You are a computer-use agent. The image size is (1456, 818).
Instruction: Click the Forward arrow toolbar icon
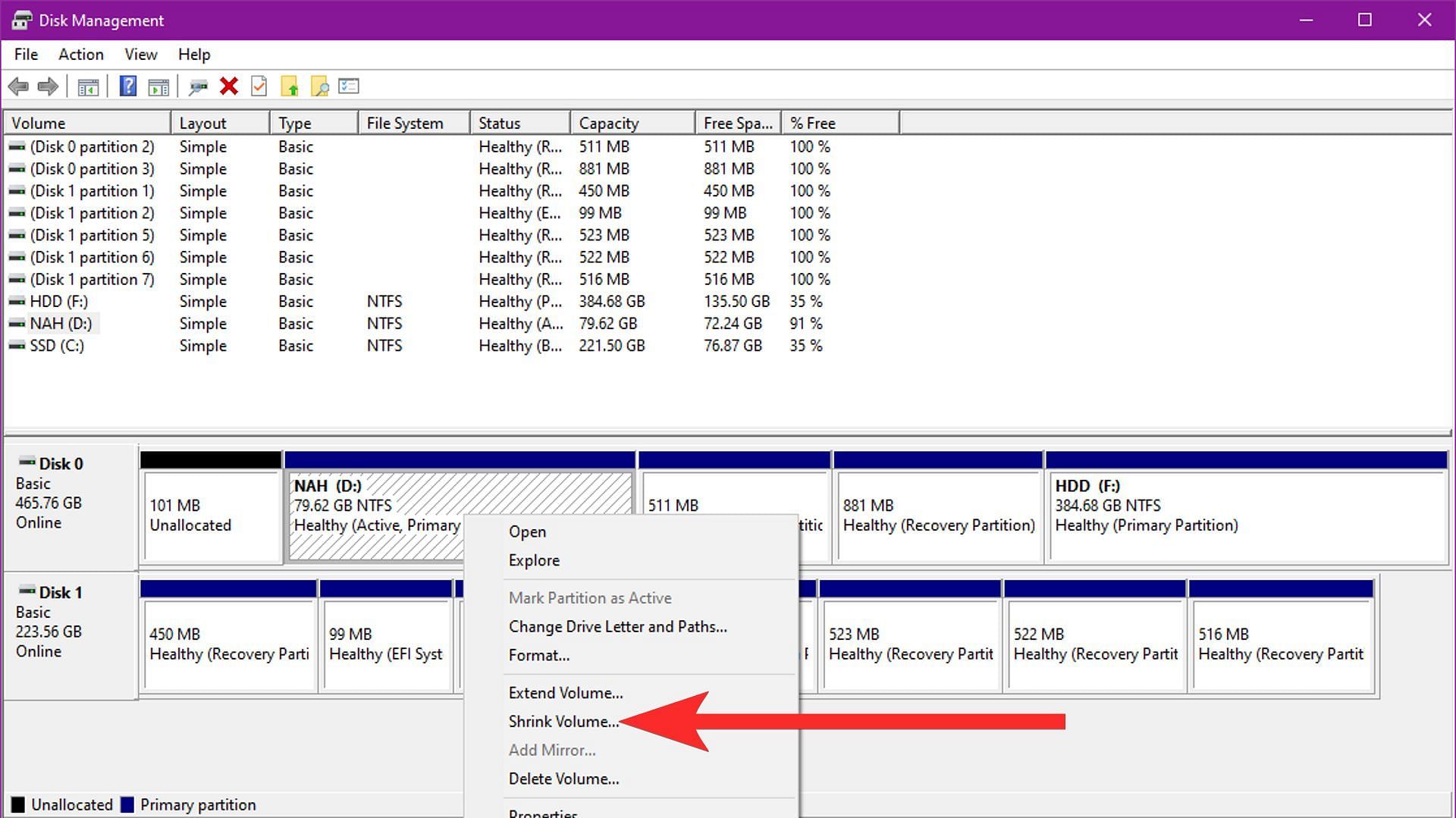point(48,86)
